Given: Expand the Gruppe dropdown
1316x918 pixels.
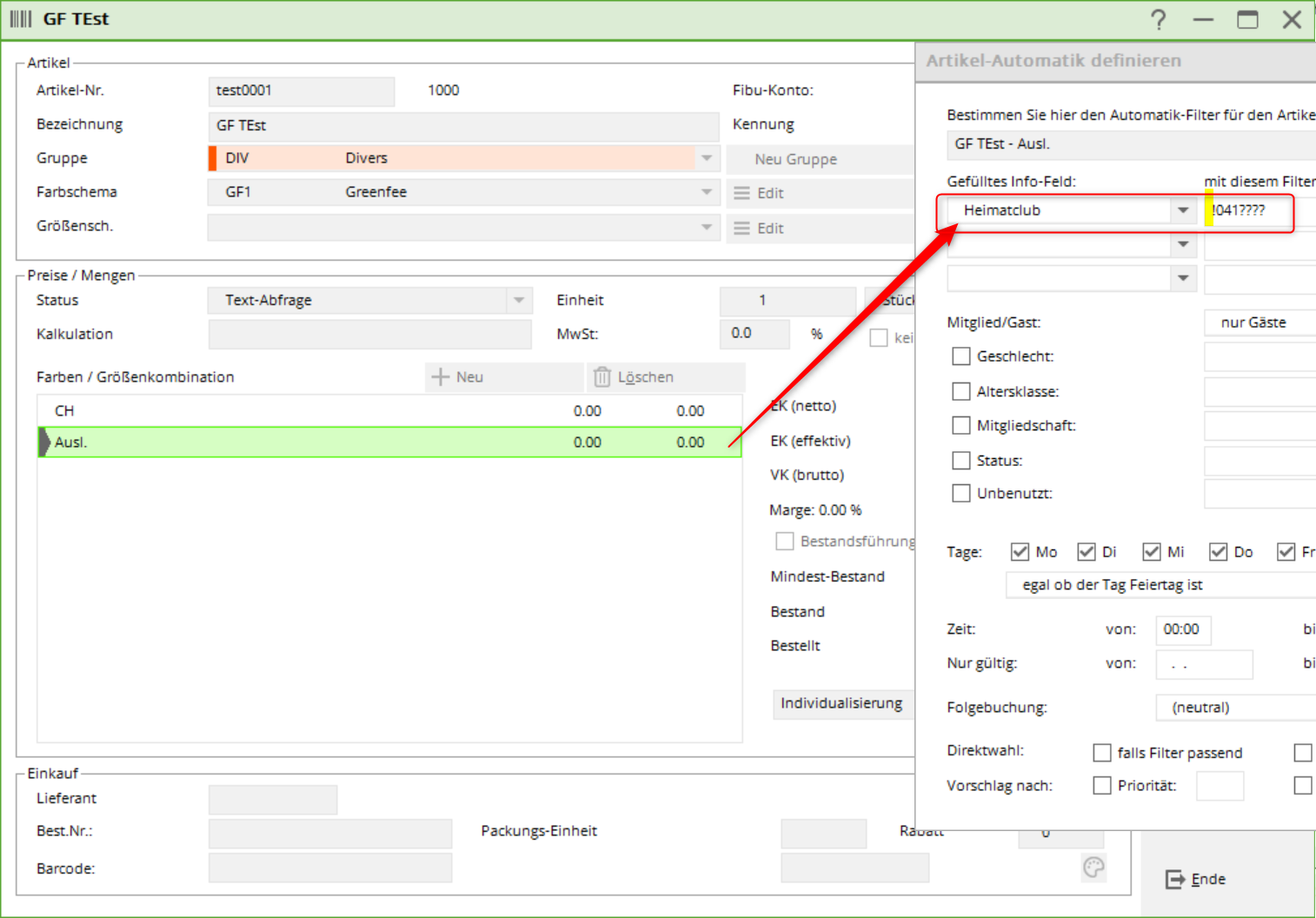Looking at the screenshot, I should coord(706,158).
